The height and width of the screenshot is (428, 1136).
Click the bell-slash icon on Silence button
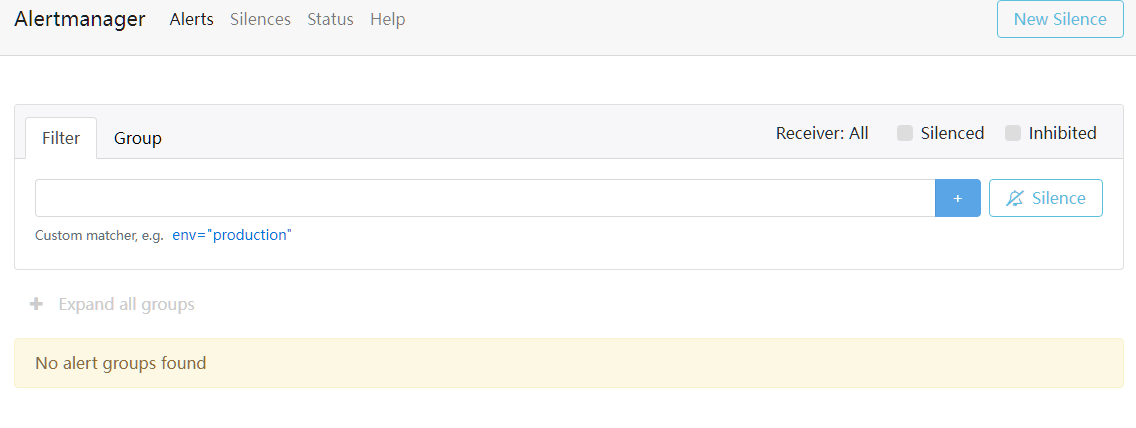(1015, 198)
